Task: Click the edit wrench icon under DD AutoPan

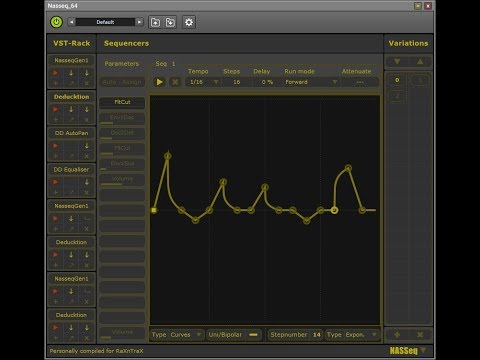Action: (x=71, y=156)
